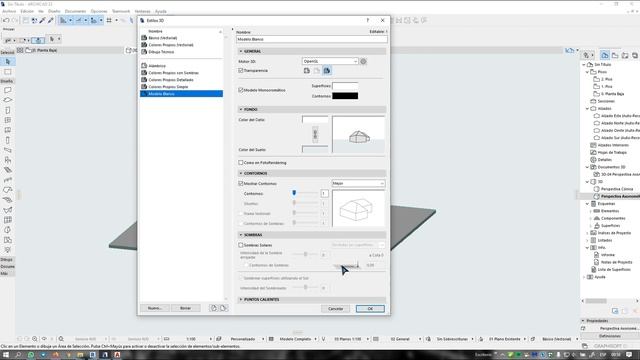640x360 pixels.
Task: Click the sky-ground color link chain icon
Action: 315,134
